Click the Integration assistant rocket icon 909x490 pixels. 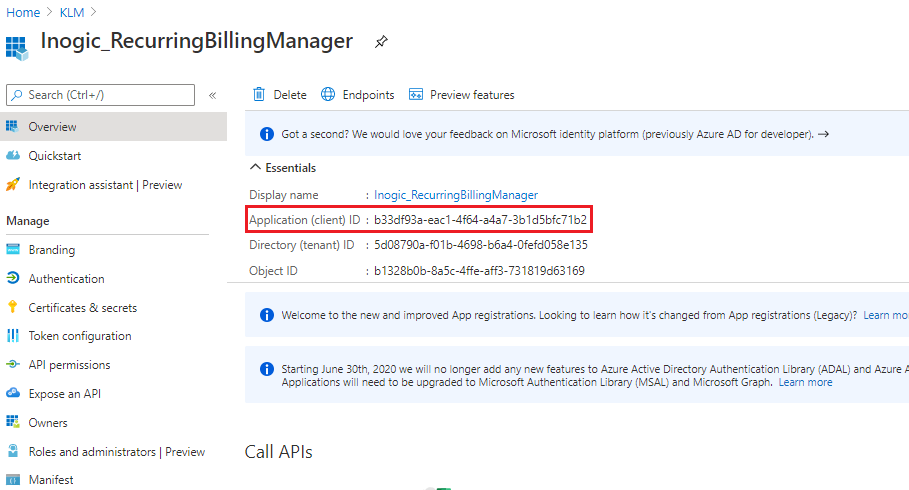pos(13,184)
